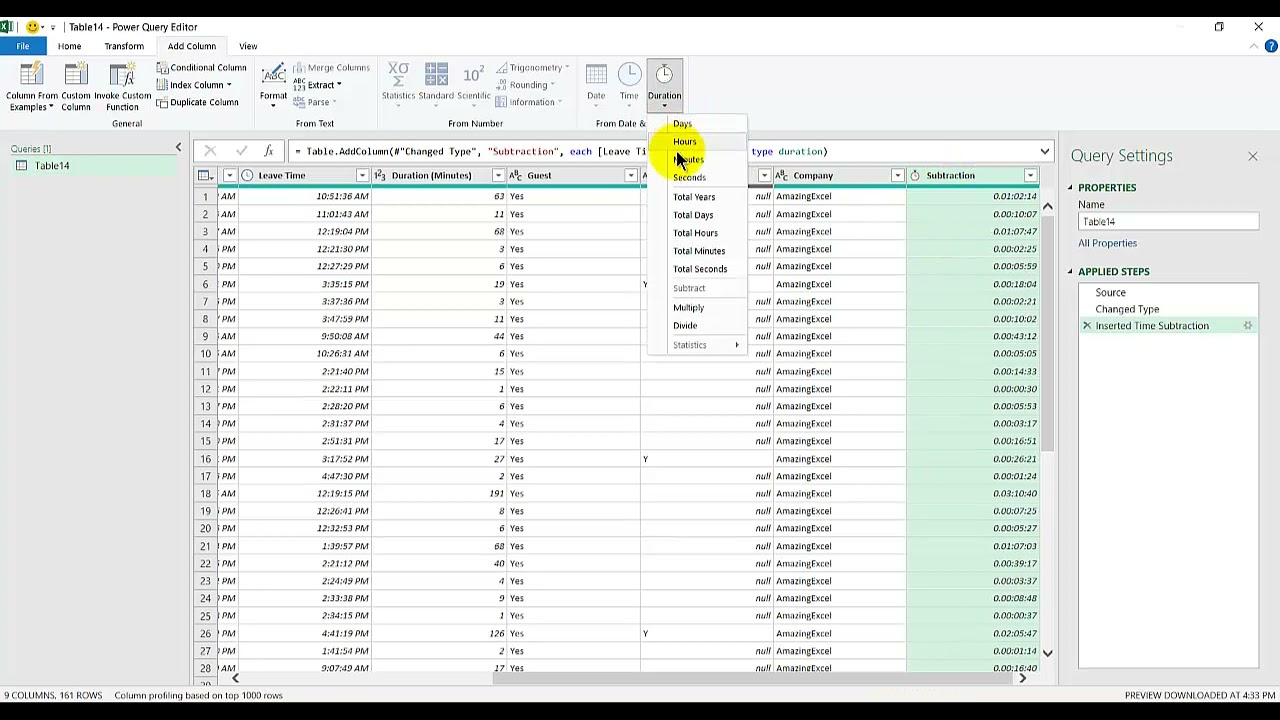This screenshot has height=720, width=1280.
Task: Click the Duration ribbon button
Action: [664, 87]
